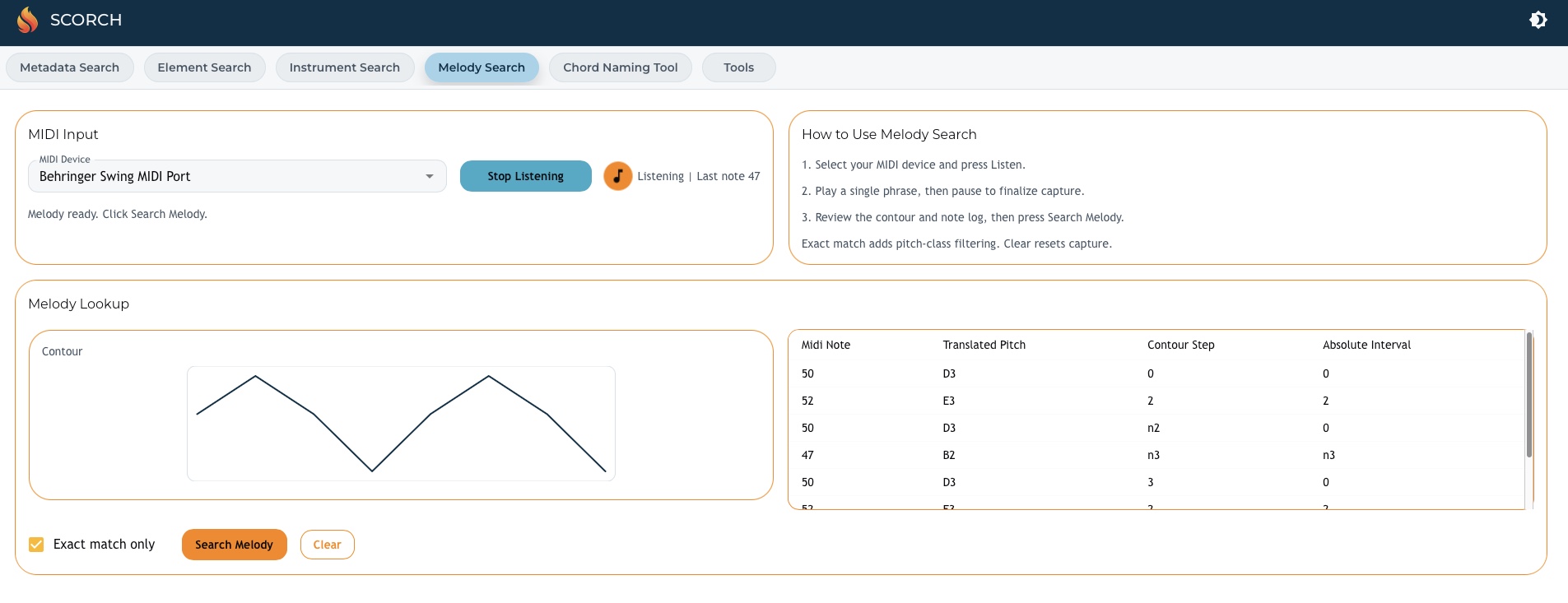
Task: Click the melody contour line graph
Action: click(401, 424)
